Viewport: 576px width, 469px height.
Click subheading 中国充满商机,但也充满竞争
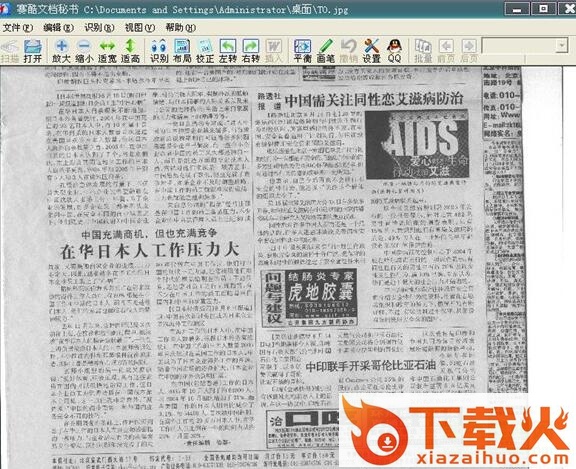coord(149,233)
